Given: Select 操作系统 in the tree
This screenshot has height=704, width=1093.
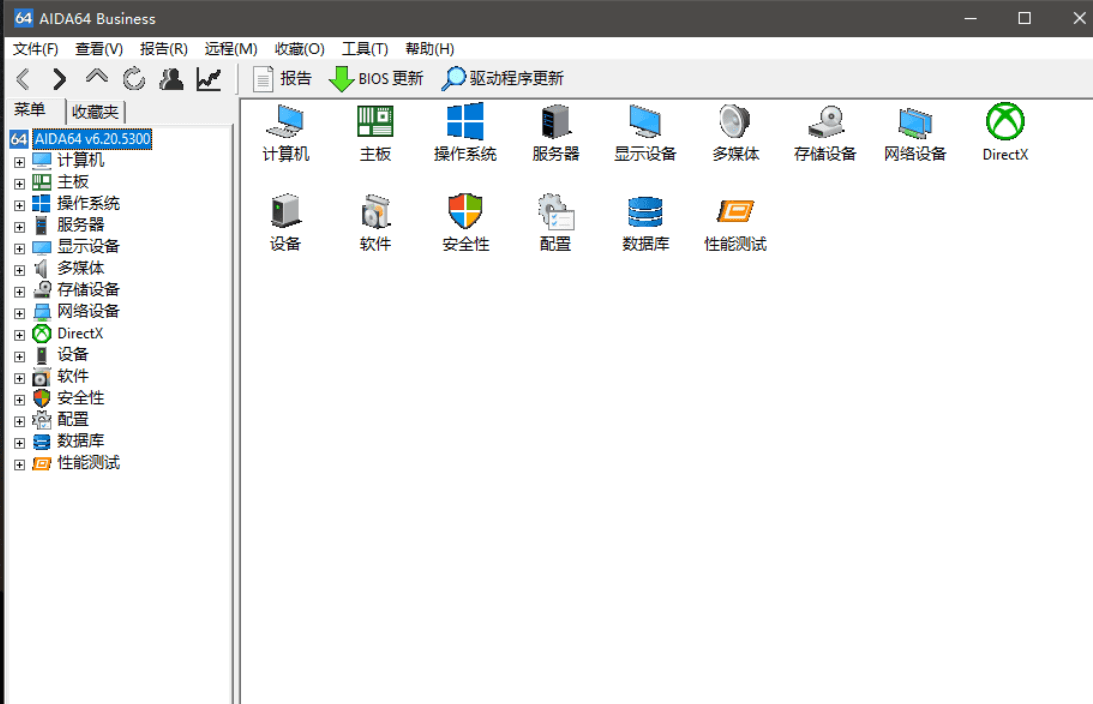Looking at the screenshot, I should tap(89, 203).
